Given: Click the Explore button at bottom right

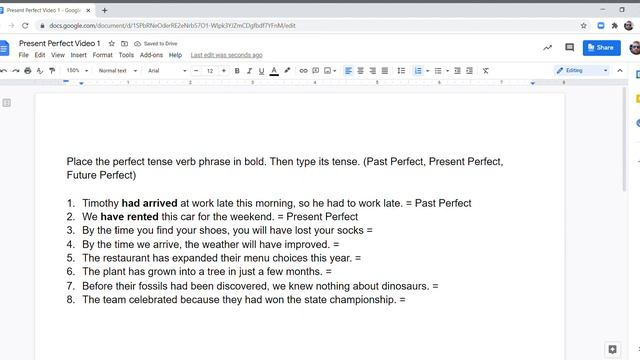Looking at the screenshot, I should point(612,349).
